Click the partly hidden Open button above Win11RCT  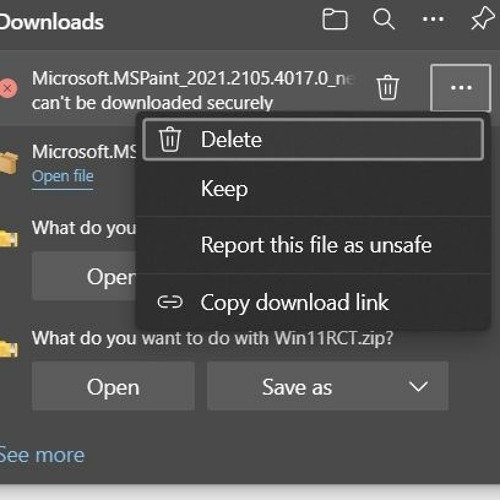point(84,276)
